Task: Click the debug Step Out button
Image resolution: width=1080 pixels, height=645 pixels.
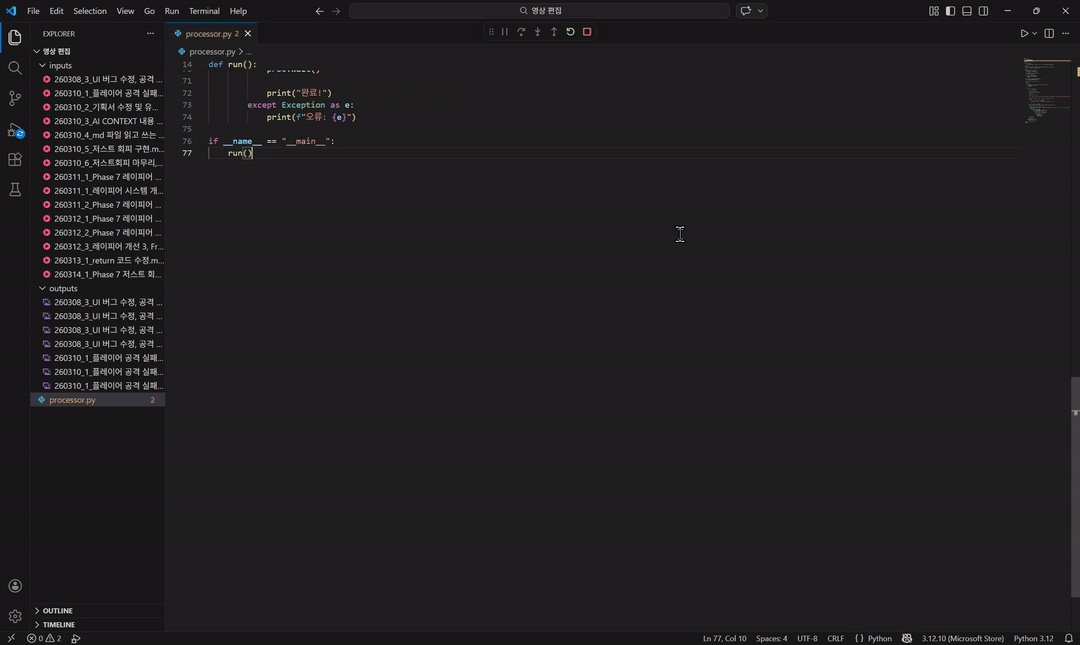Action: coord(554,32)
